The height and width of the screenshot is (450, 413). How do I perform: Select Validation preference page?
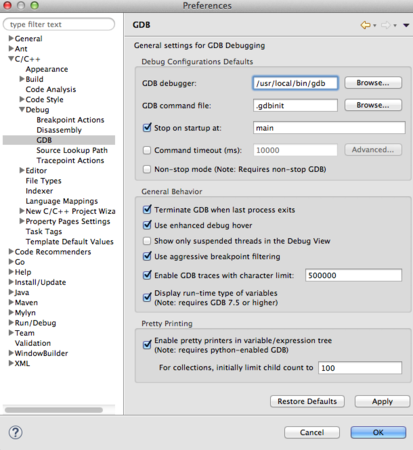click(33, 343)
